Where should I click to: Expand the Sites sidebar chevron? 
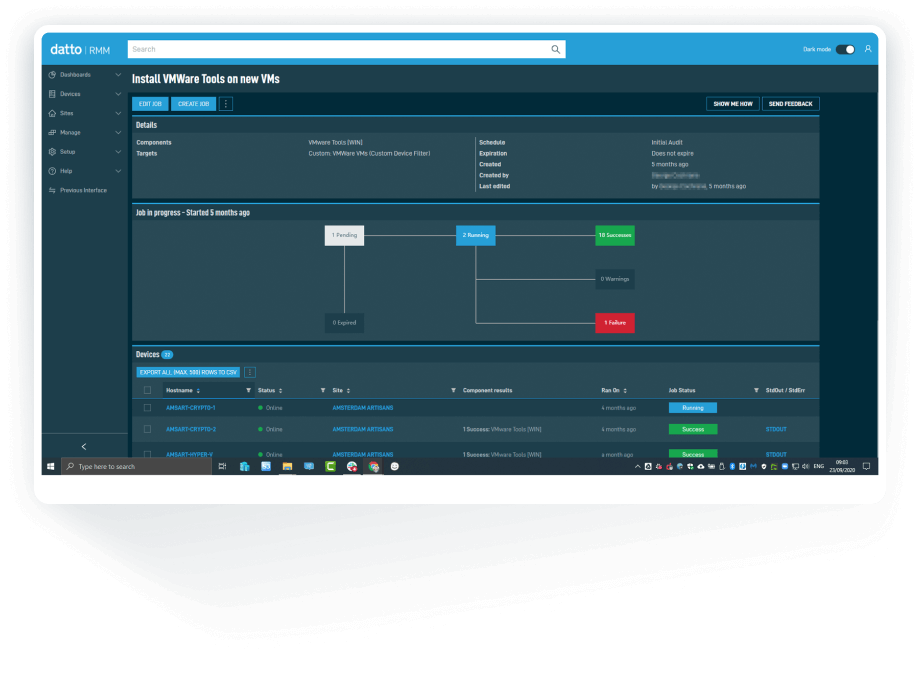(118, 113)
